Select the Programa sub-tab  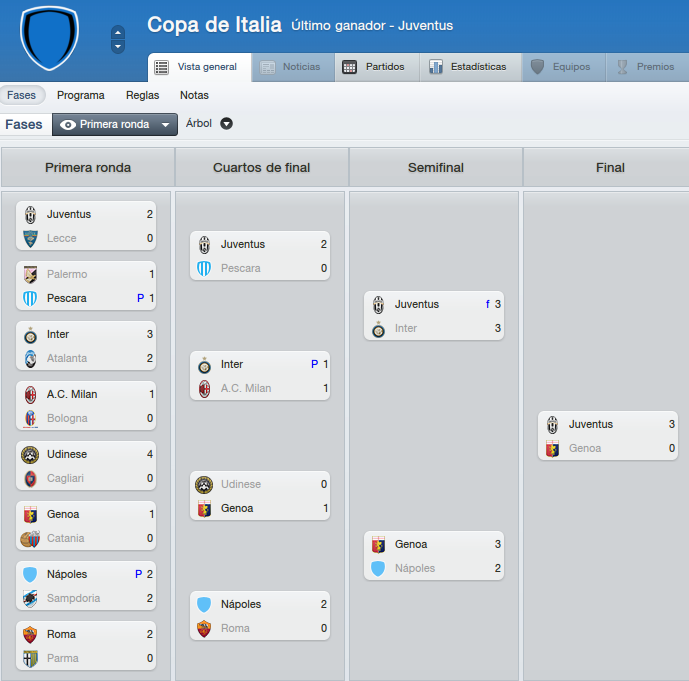point(81,95)
